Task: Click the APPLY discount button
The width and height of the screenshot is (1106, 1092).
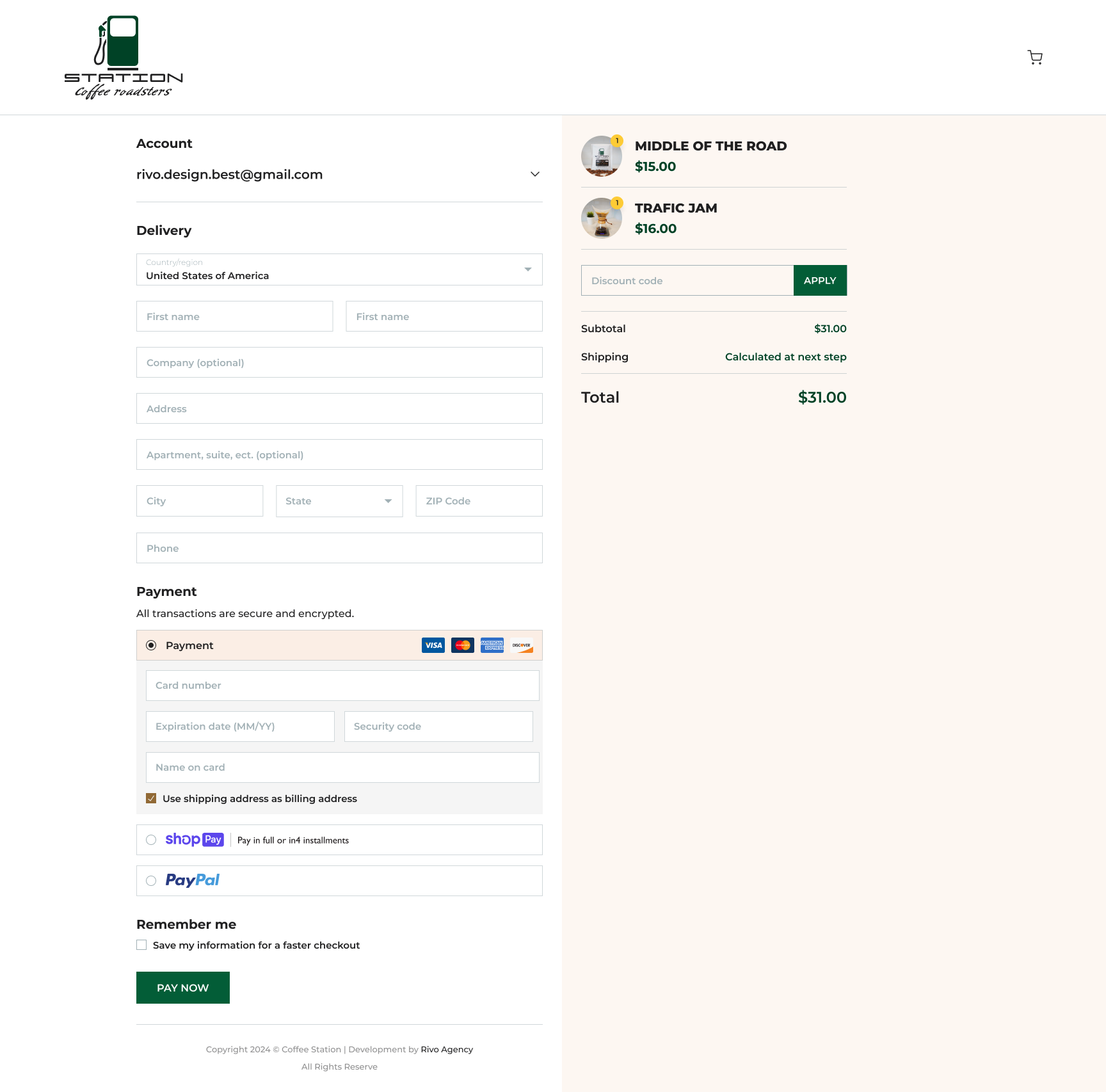Action: click(820, 280)
